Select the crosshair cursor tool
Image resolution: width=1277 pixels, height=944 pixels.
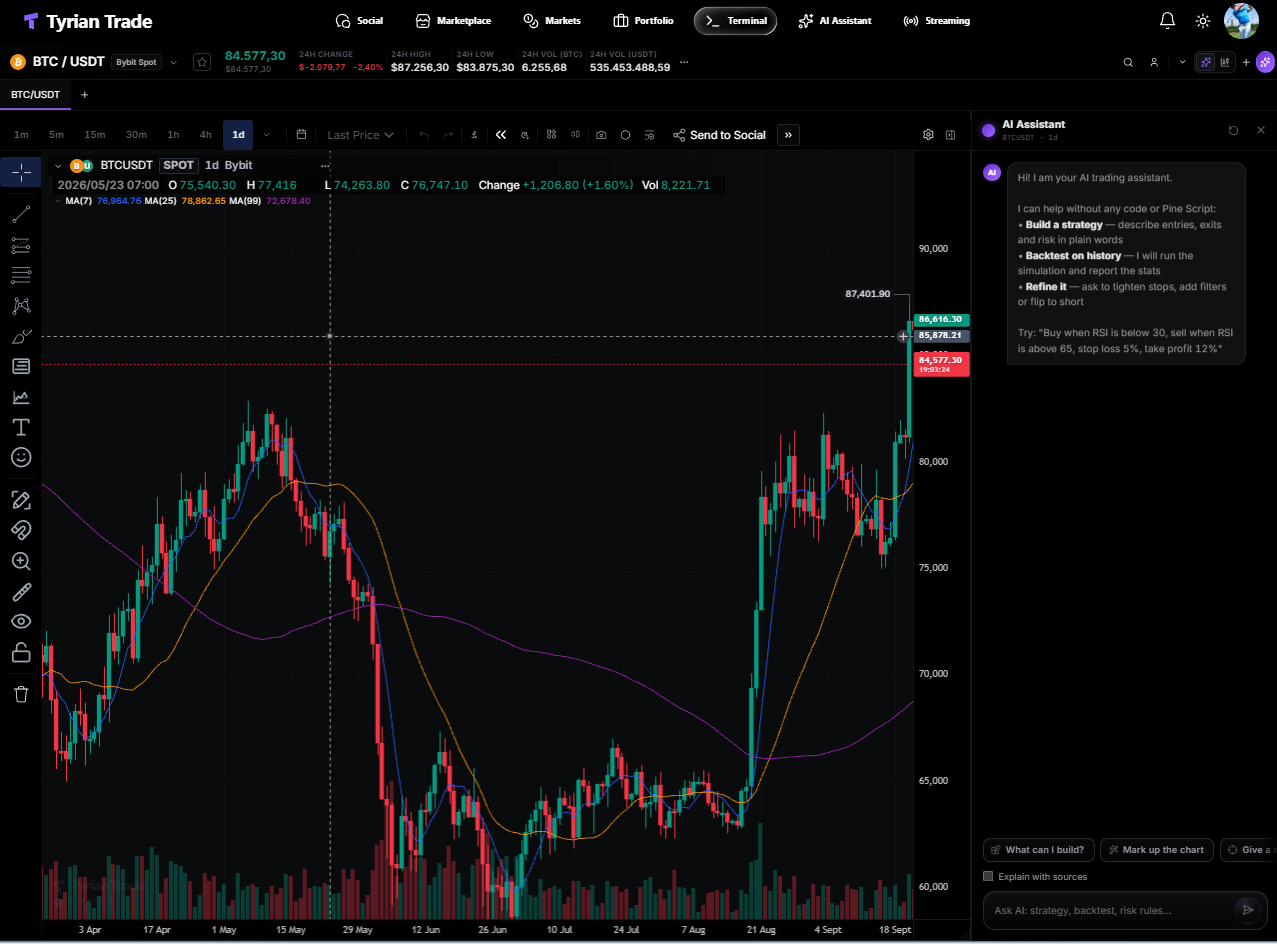(x=21, y=172)
